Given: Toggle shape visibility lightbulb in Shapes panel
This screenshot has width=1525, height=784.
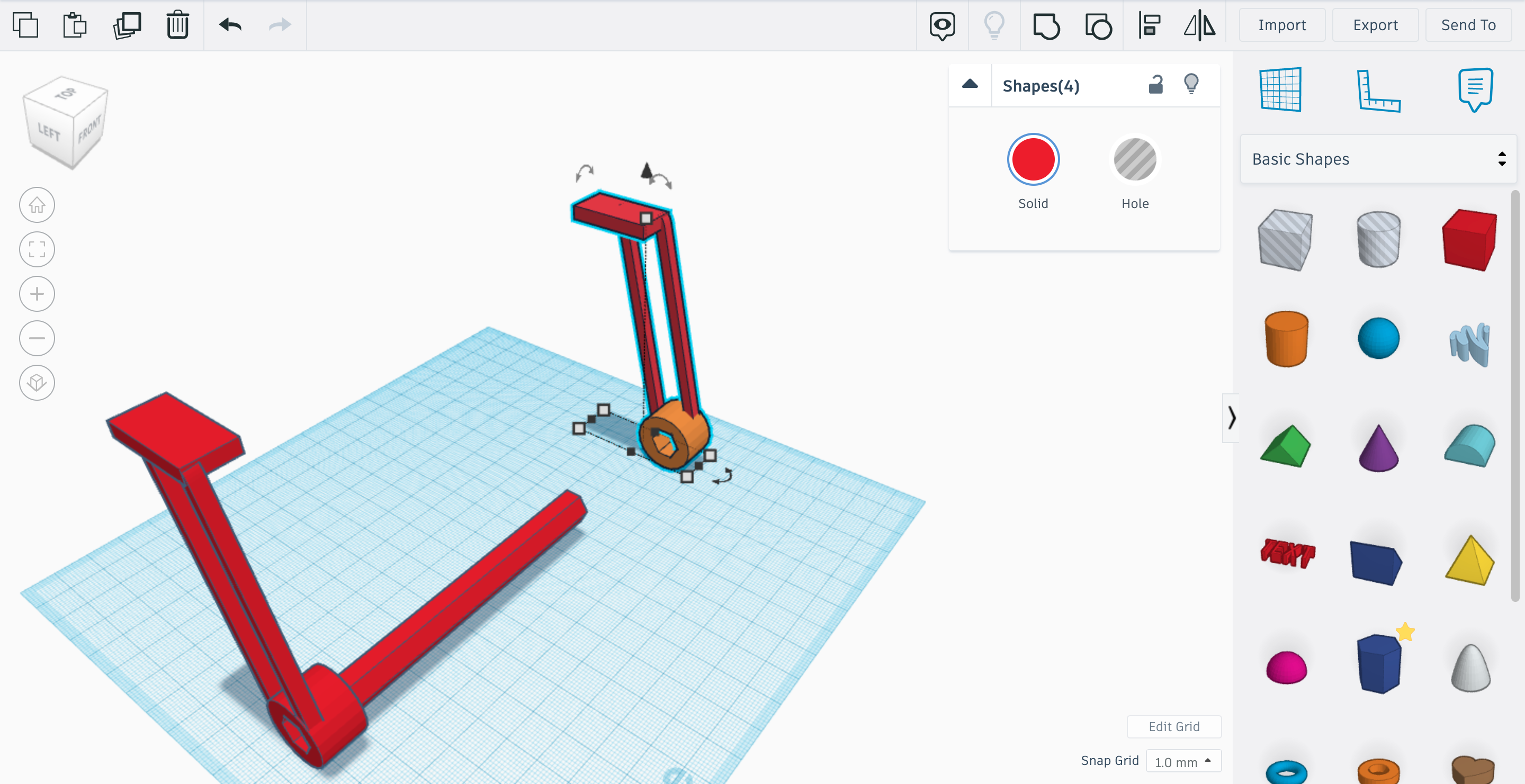Looking at the screenshot, I should point(1191,84).
